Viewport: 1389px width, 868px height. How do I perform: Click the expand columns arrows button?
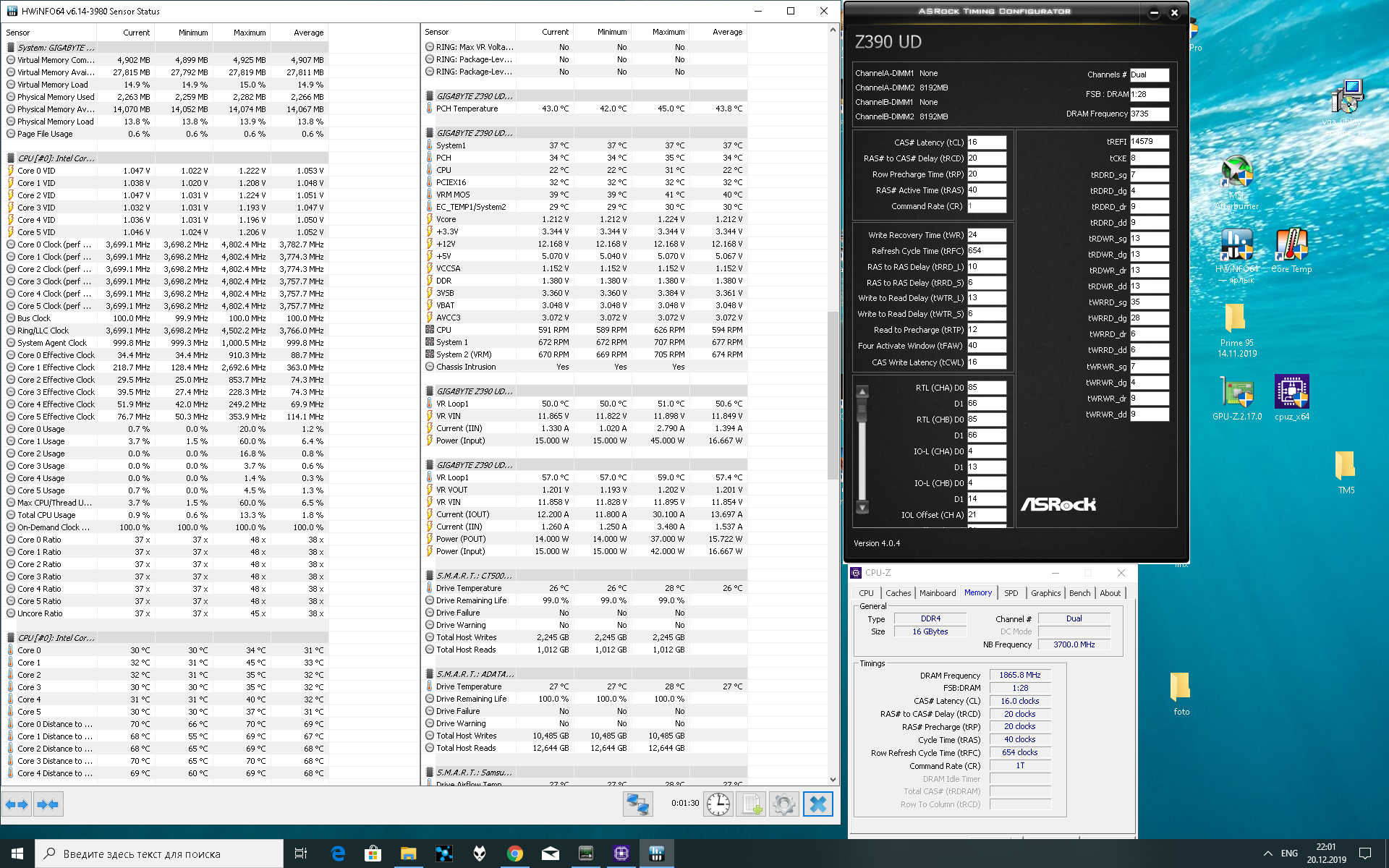17,804
